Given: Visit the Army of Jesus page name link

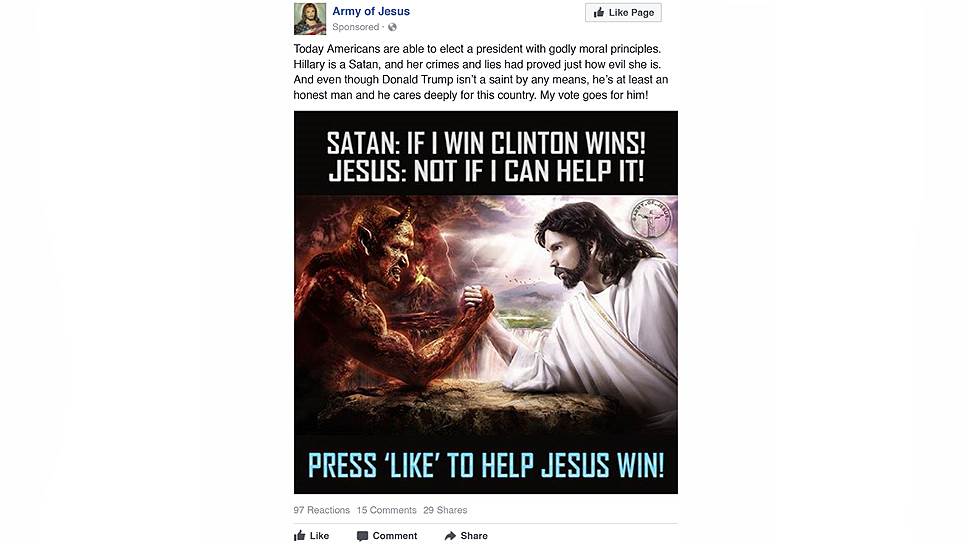Looking at the screenshot, I should point(370,11).
